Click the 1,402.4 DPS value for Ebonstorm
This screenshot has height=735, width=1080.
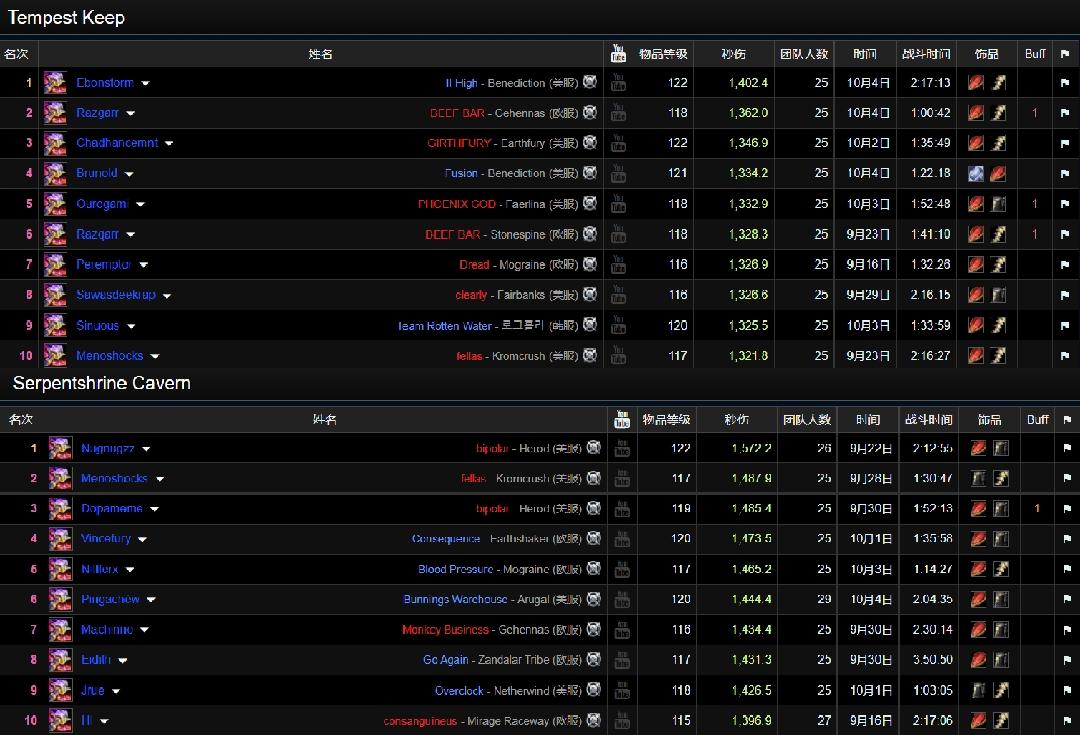click(748, 83)
